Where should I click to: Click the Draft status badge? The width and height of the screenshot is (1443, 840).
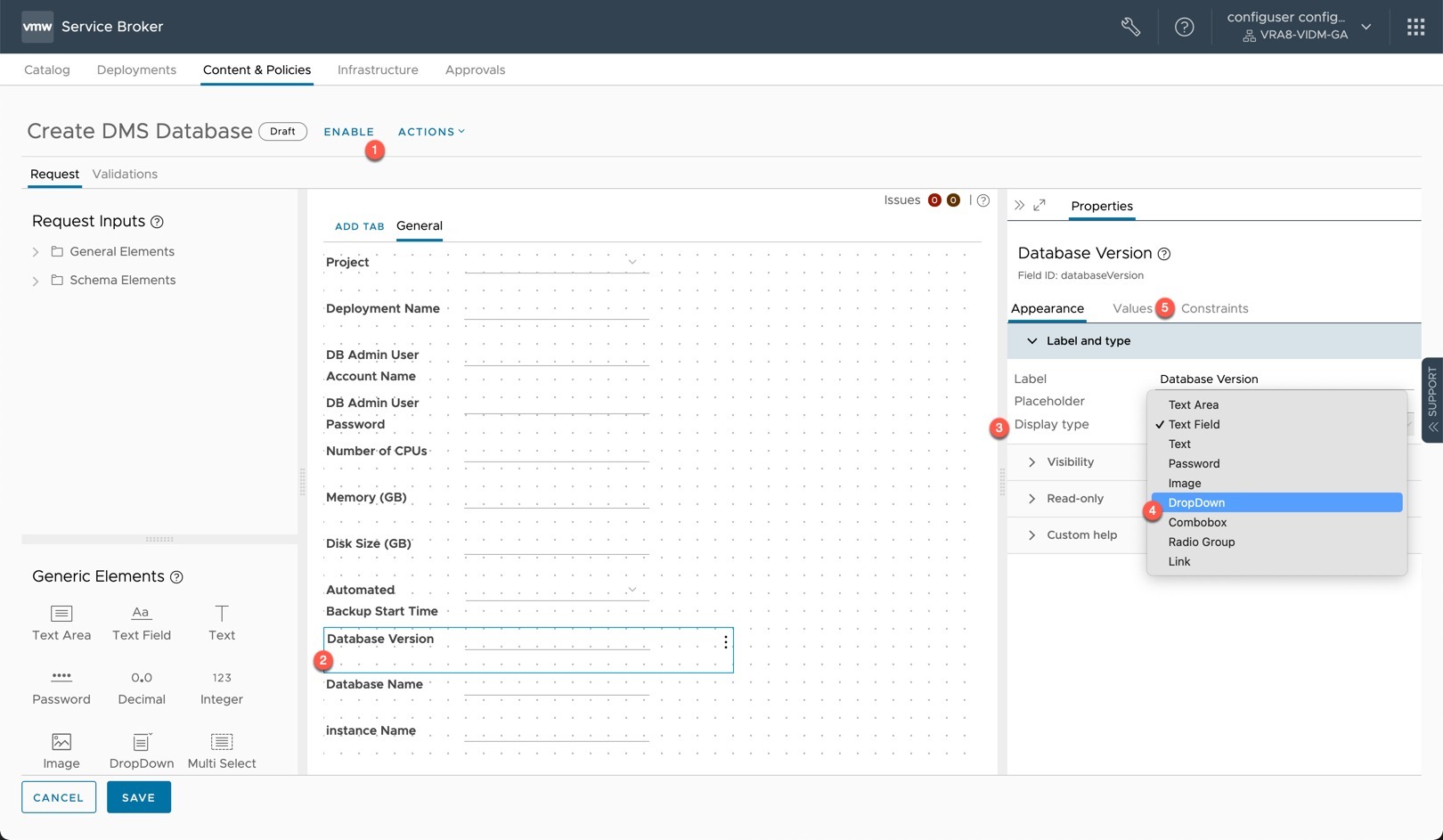click(282, 132)
